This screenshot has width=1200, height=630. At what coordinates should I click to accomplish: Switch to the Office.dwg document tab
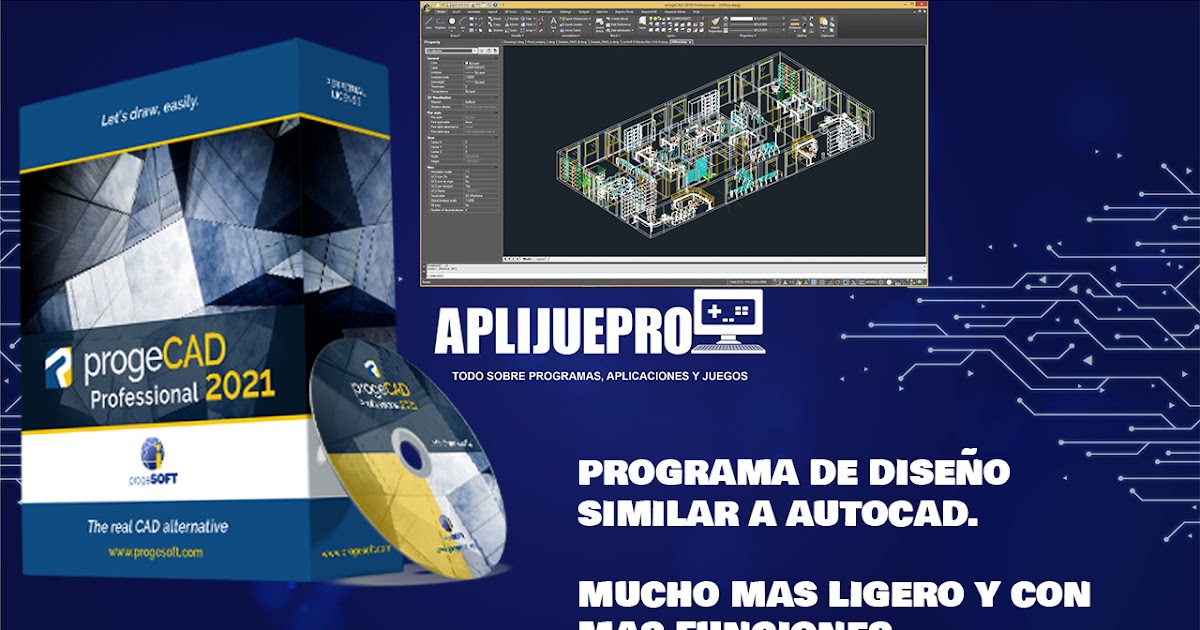coord(681,42)
